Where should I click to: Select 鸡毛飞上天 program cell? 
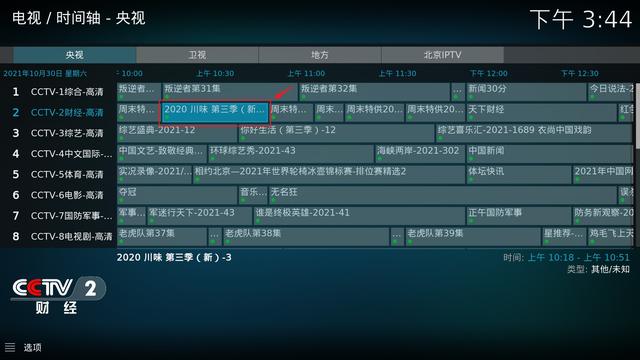pyautogui.click(x=611, y=236)
